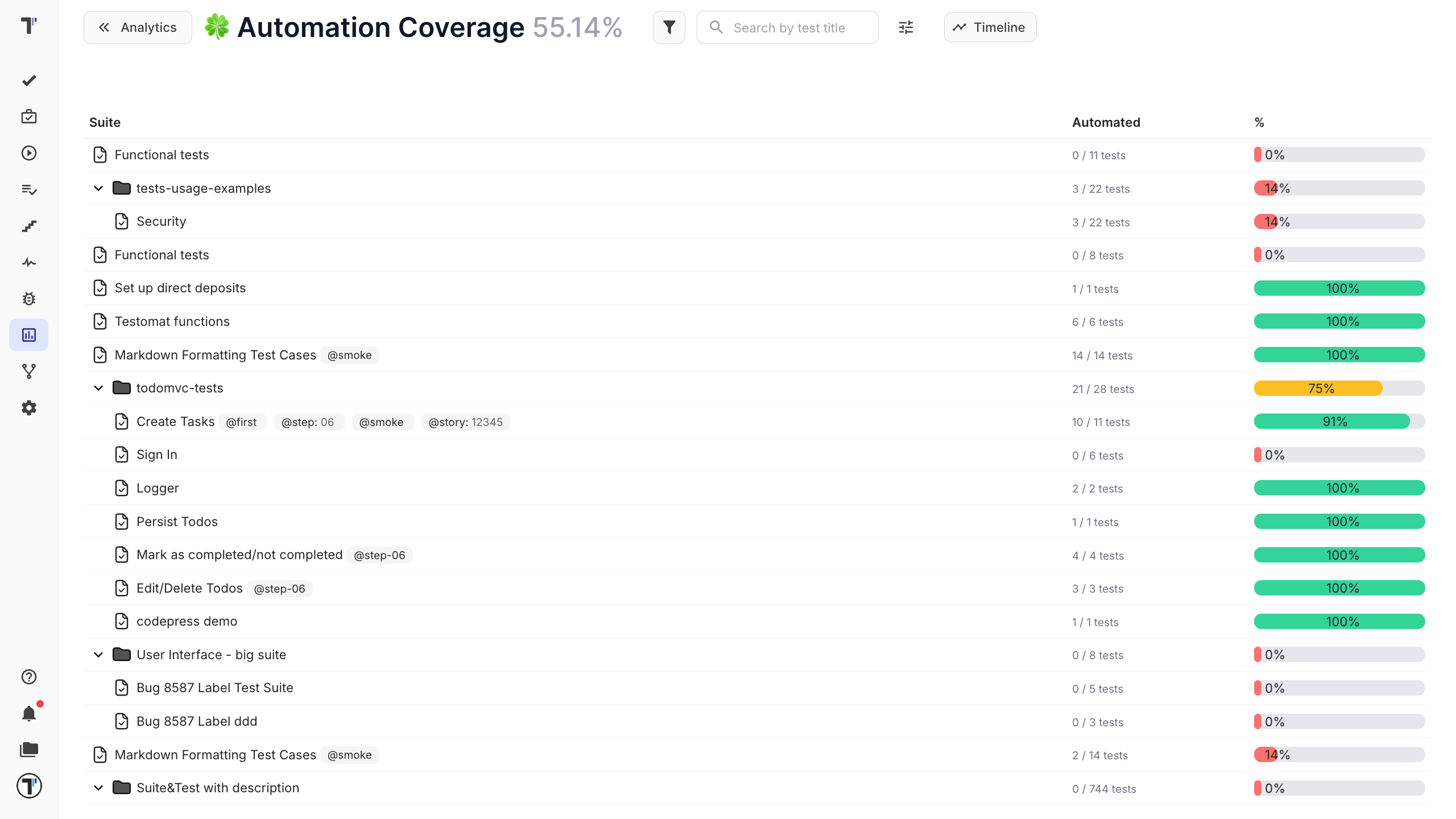This screenshot has width=1456, height=819.
Task: Click the Suite column header
Action: [x=105, y=122]
